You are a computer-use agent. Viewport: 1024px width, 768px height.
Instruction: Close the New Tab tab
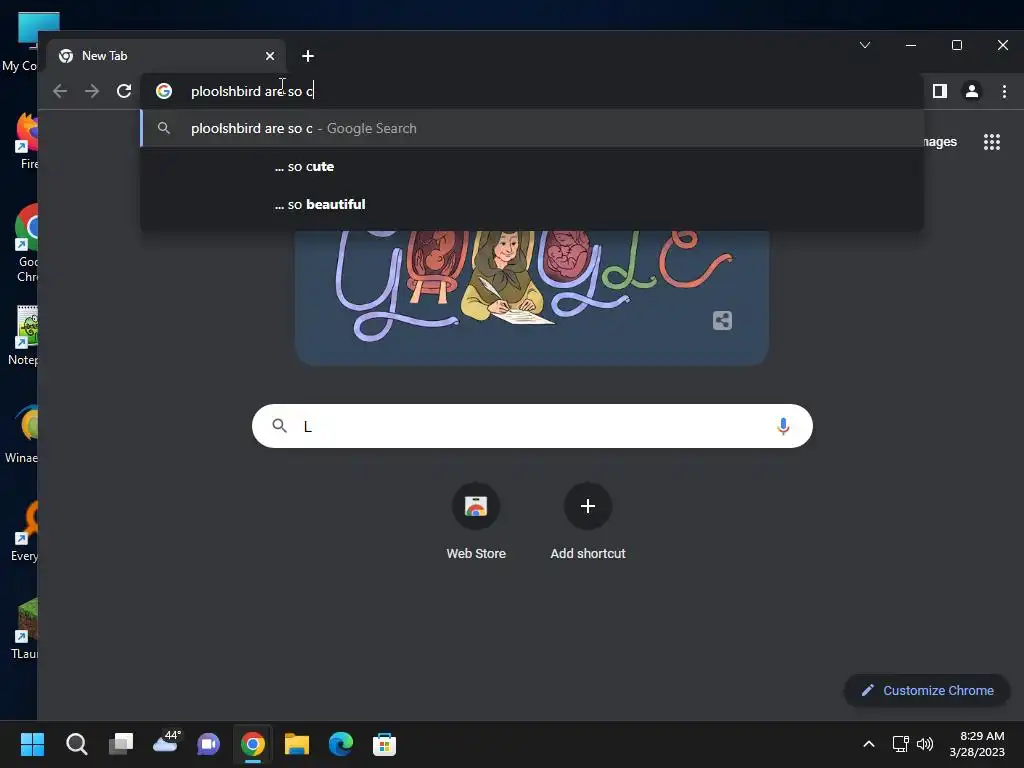[270, 56]
